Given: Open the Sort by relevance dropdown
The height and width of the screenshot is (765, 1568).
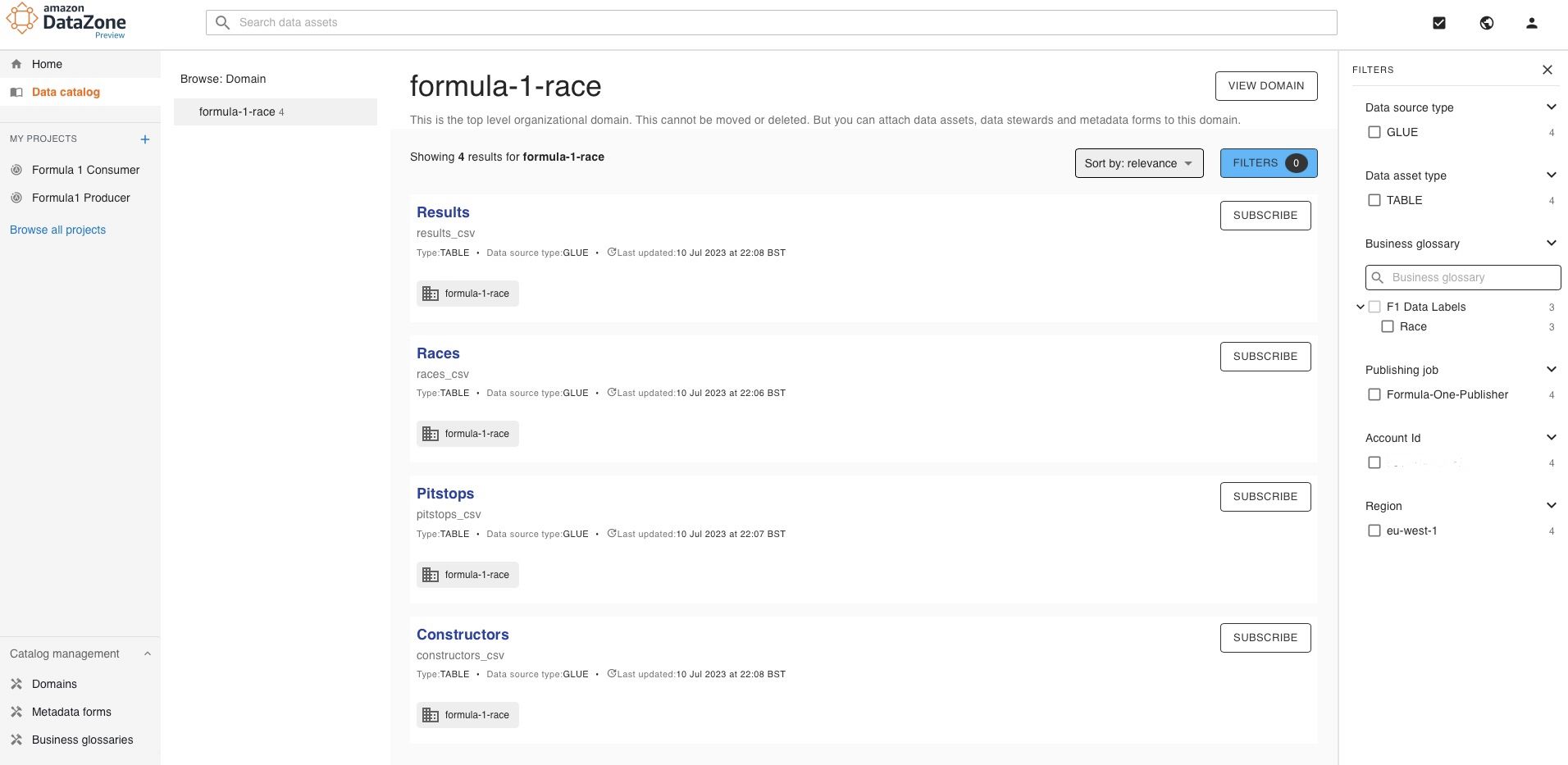Looking at the screenshot, I should coord(1139,163).
